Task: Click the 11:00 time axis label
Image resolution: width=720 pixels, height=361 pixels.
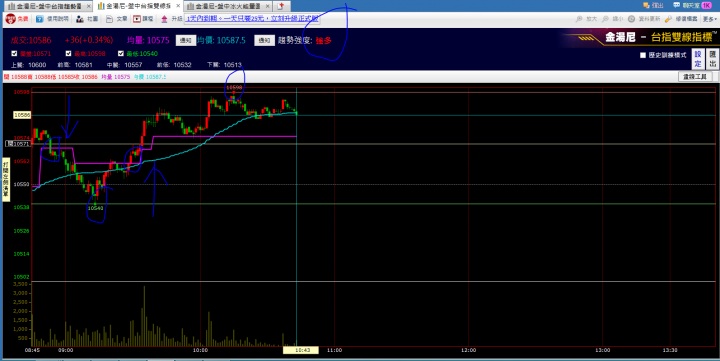Action: (x=334, y=350)
